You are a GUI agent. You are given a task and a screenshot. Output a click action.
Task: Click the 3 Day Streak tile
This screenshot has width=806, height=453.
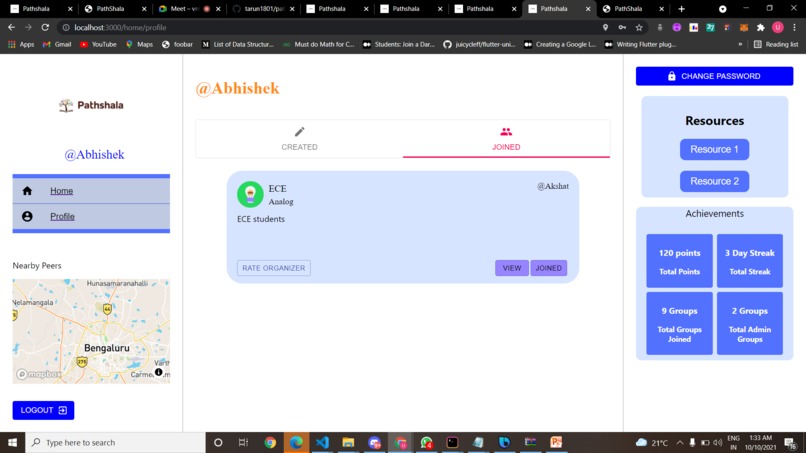[x=749, y=261]
